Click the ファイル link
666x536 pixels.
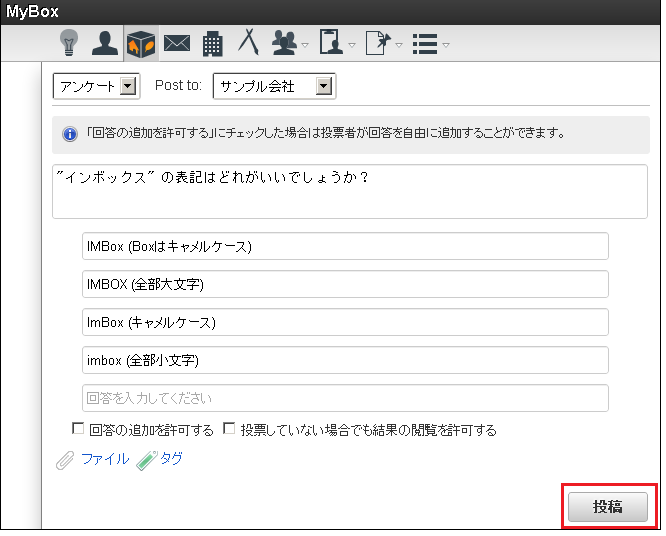click(105, 459)
